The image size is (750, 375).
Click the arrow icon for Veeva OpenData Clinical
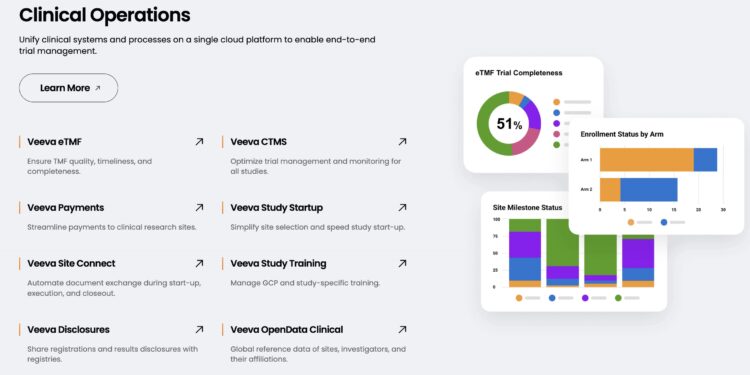point(402,330)
